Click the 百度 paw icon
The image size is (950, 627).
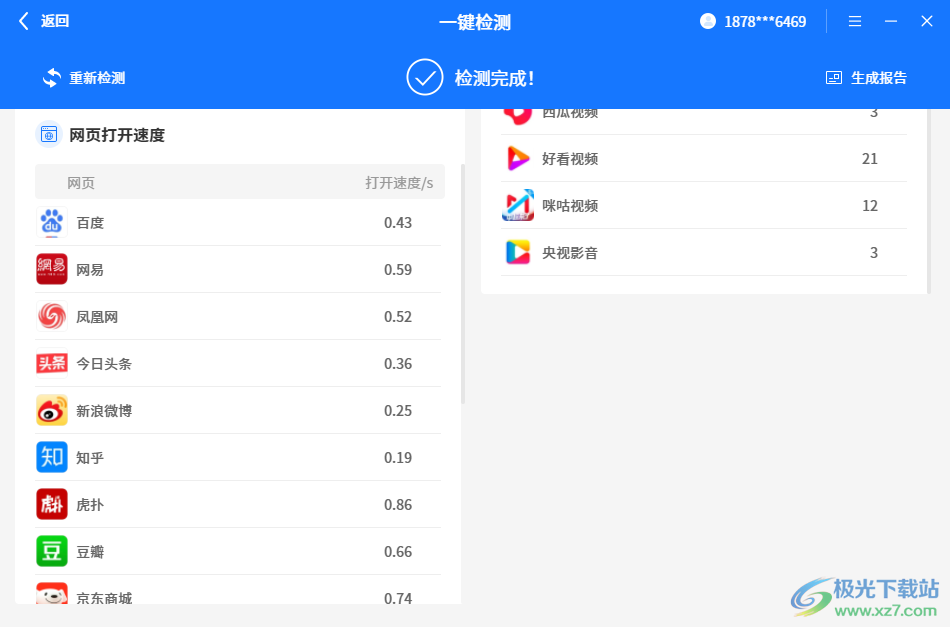pos(51,222)
